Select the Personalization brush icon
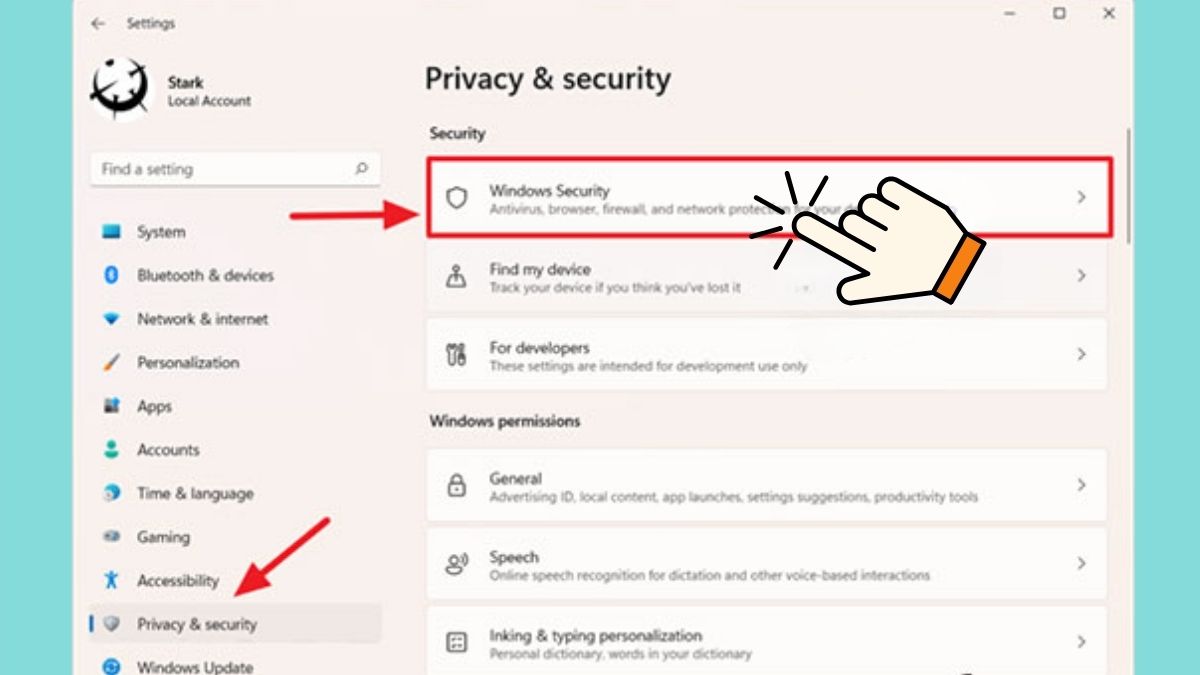Image resolution: width=1200 pixels, height=675 pixels. pyautogui.click(x=113, y=362)
